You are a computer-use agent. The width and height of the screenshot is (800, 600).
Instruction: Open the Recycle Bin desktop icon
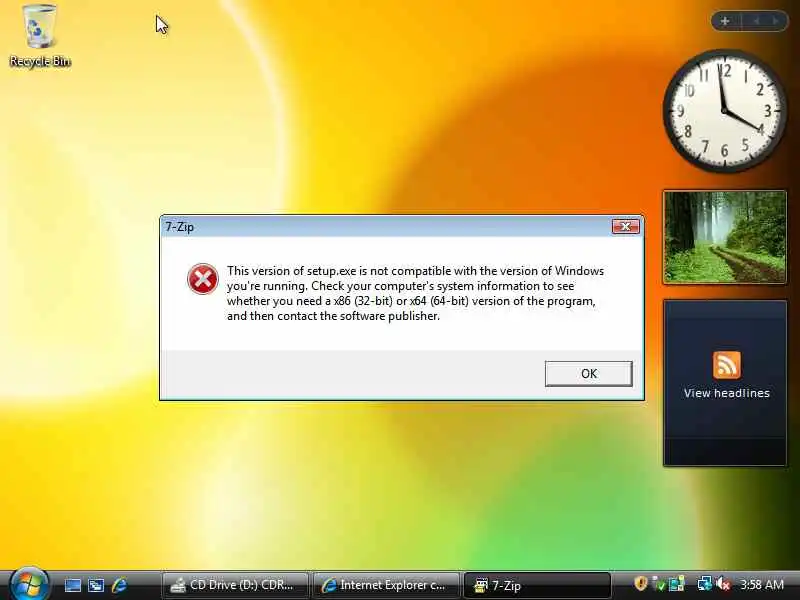[x=40, y=36]
